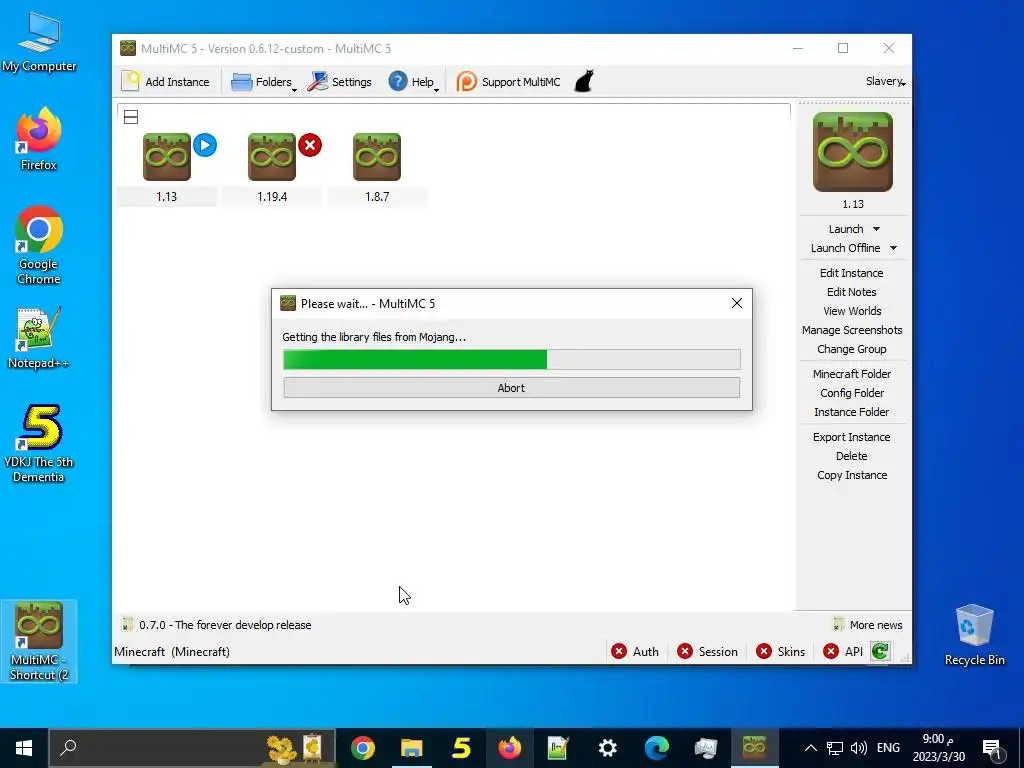Screen dimensions: 1024x768
Task: Open File Explorer from taskbar
Action: click(x=411, y=748)
